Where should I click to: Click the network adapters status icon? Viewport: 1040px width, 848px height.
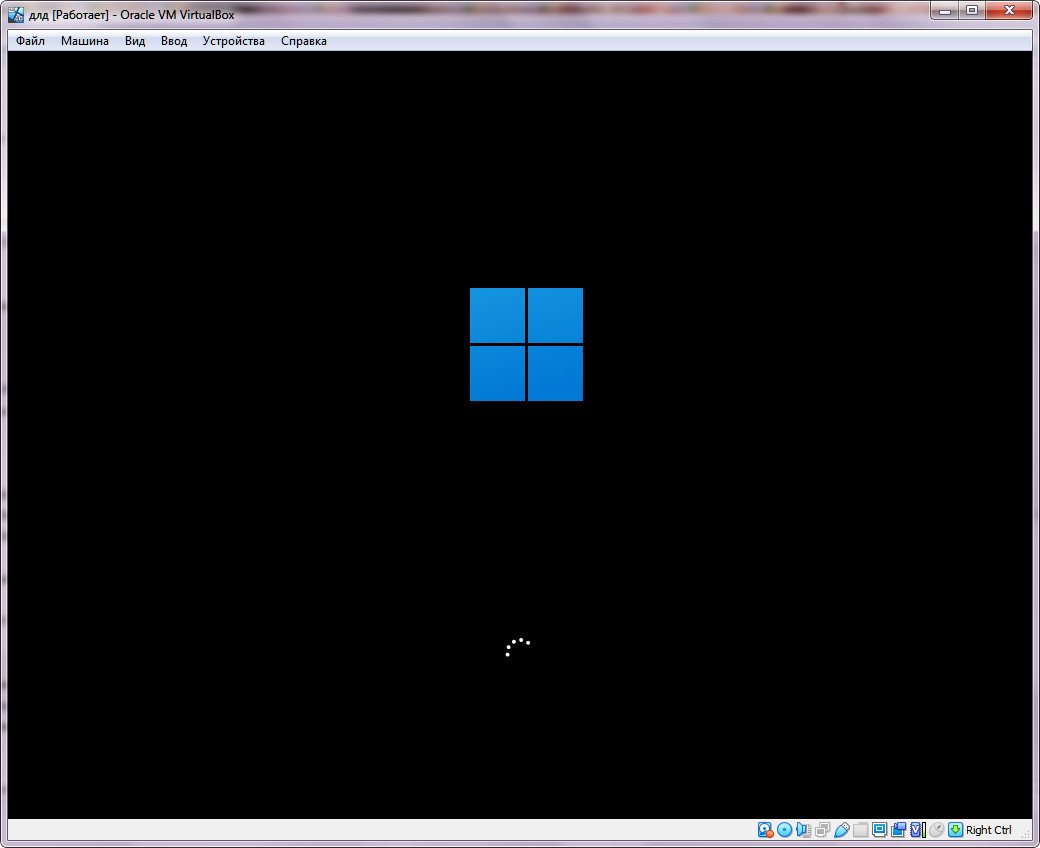(x=822, y=829)
